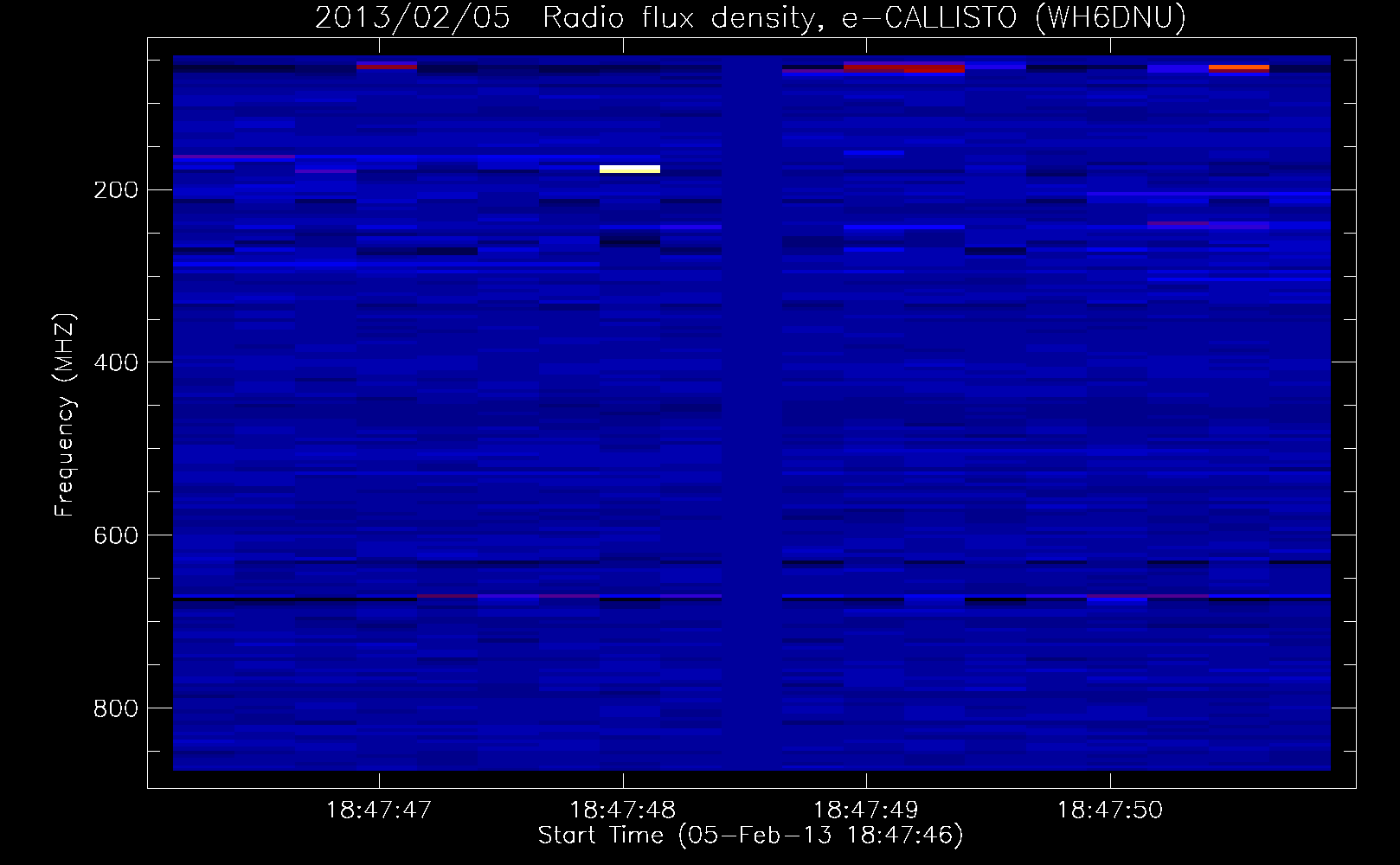Click the '18:47:48' time tick label

point(623,811)
